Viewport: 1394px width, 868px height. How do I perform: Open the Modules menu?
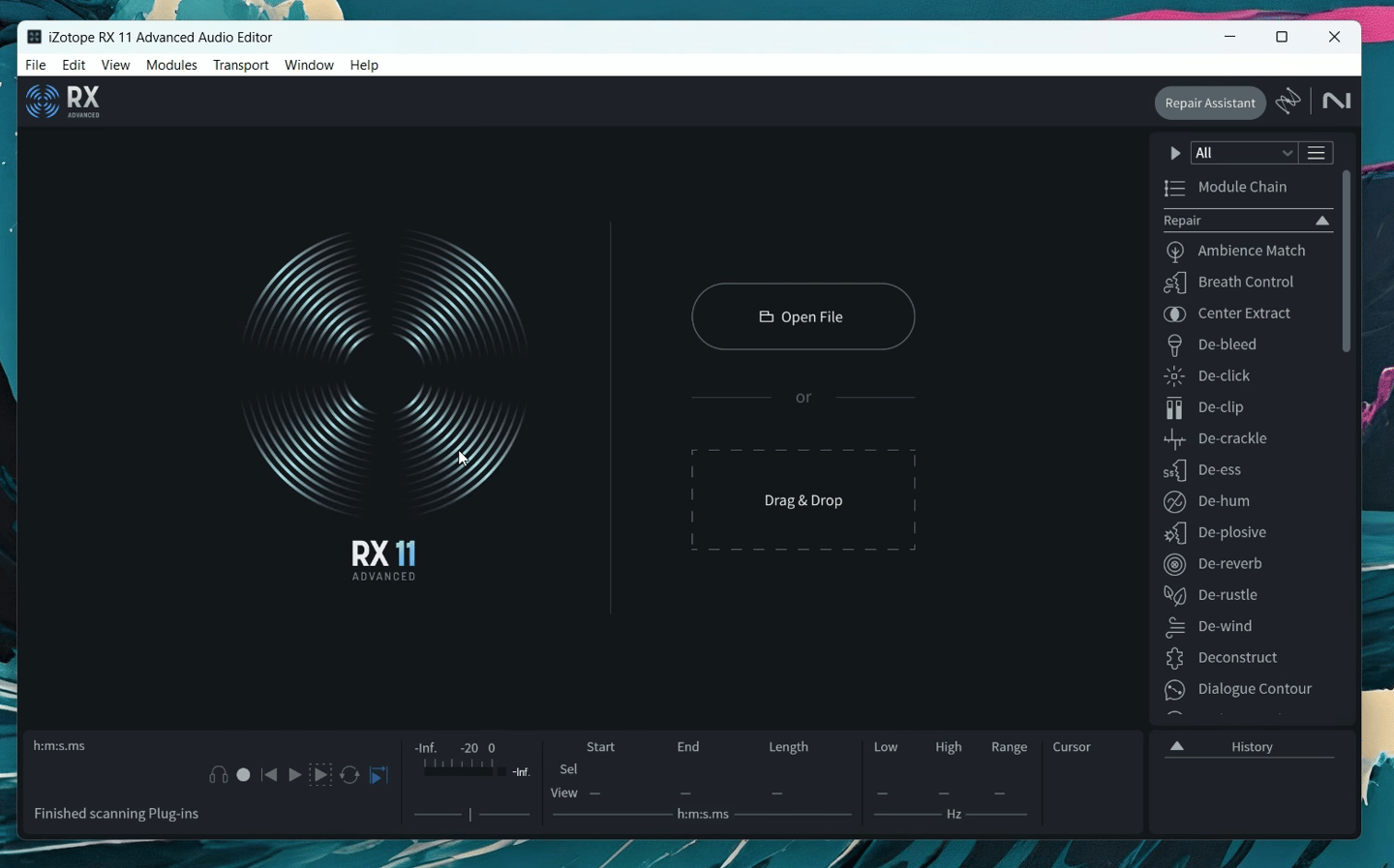(171, 65)
